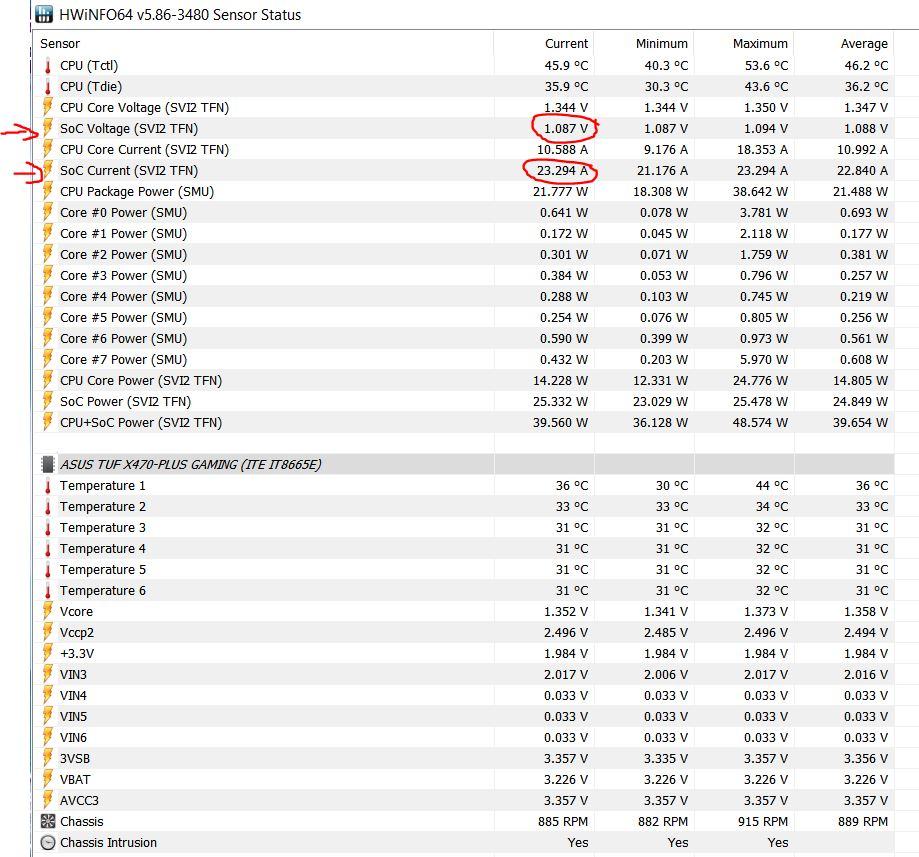
Task: Select the Temperature 3 row label
Action: tap(103, 528)
